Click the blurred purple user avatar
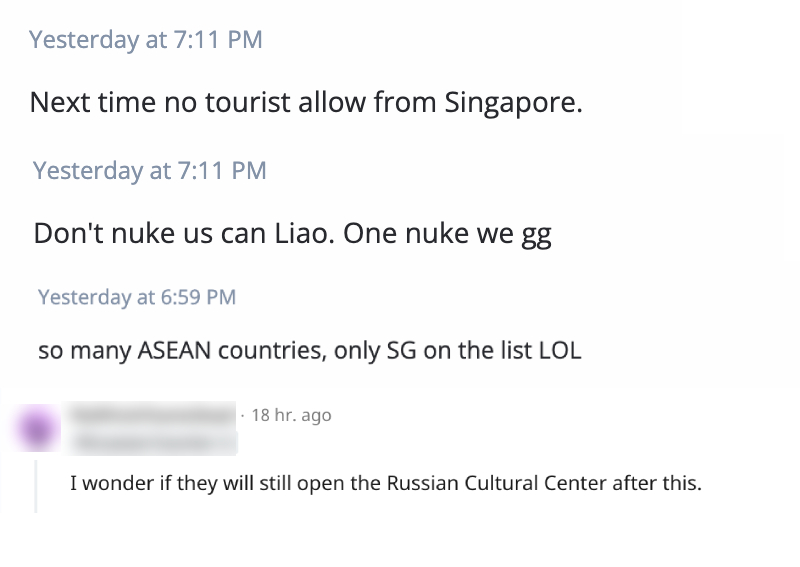This screenshot has height=567, width=800. click(x=37, y=428)
